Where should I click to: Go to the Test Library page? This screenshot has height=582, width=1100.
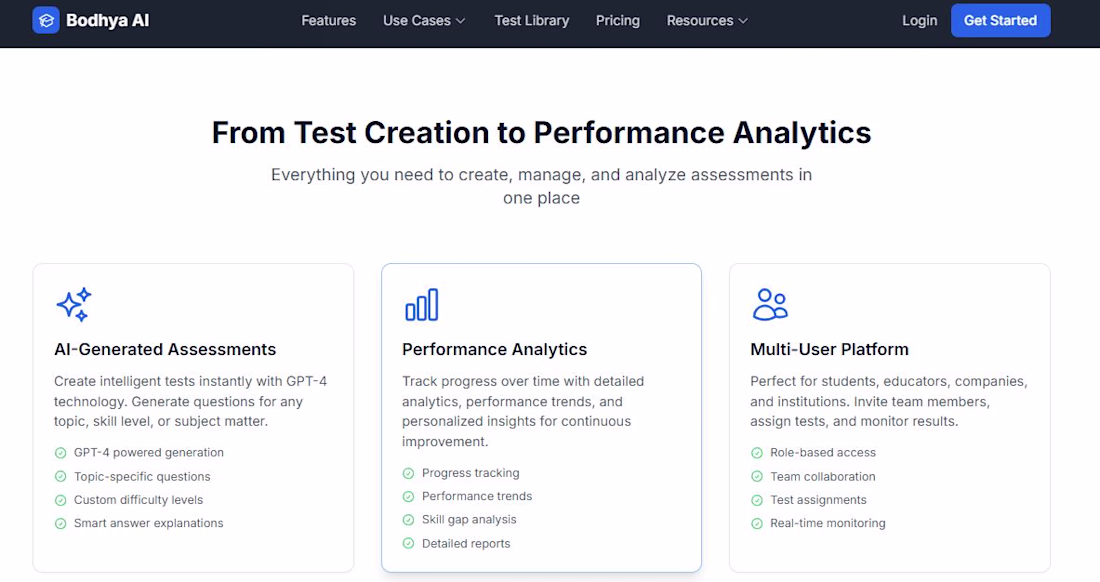pos(532,20)
